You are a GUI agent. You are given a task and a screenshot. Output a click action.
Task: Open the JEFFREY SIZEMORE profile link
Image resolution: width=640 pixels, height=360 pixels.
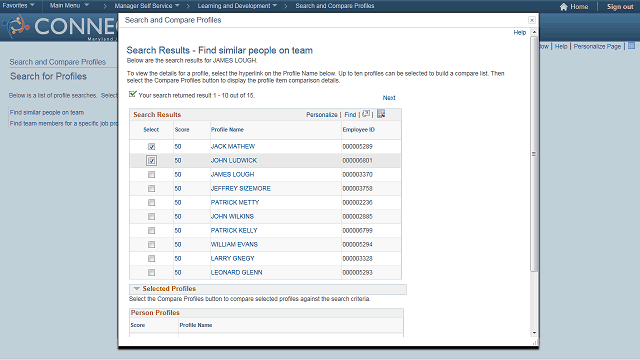click(240, 189)
